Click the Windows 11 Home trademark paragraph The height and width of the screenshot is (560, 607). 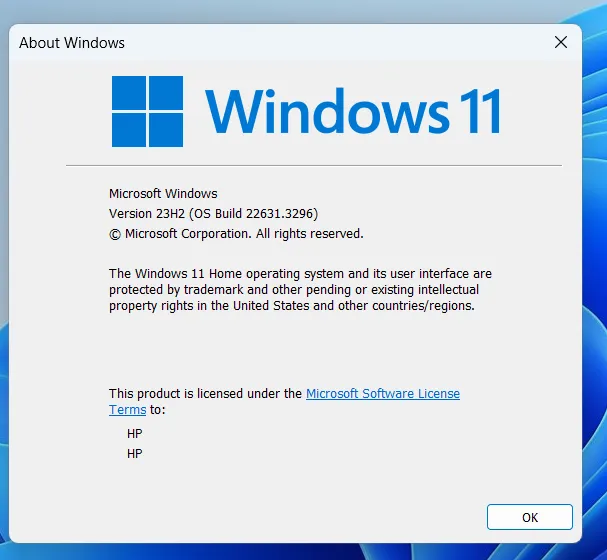coord(300,290)
